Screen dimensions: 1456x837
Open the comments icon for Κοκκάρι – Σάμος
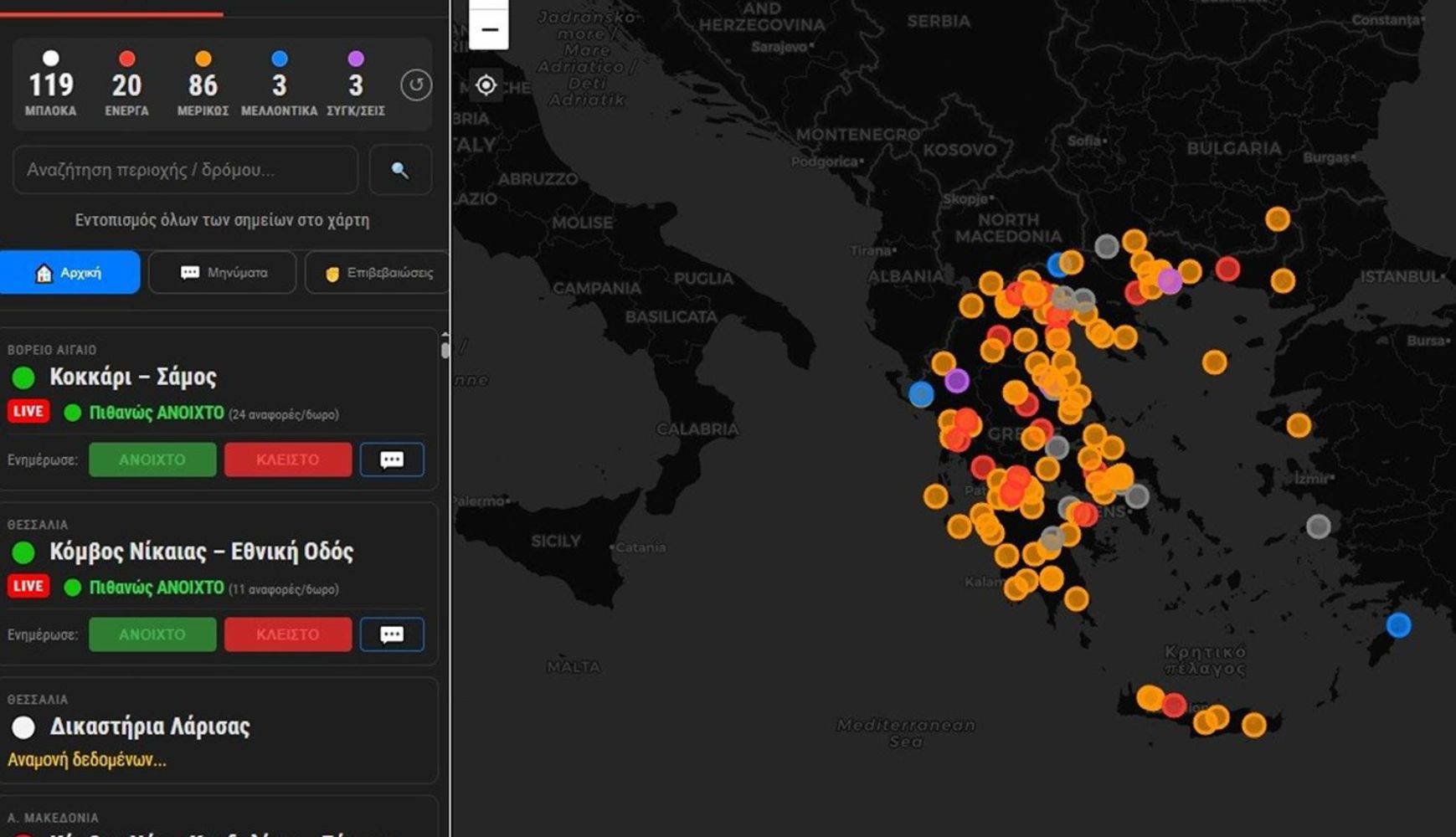(x=392, y=460)
